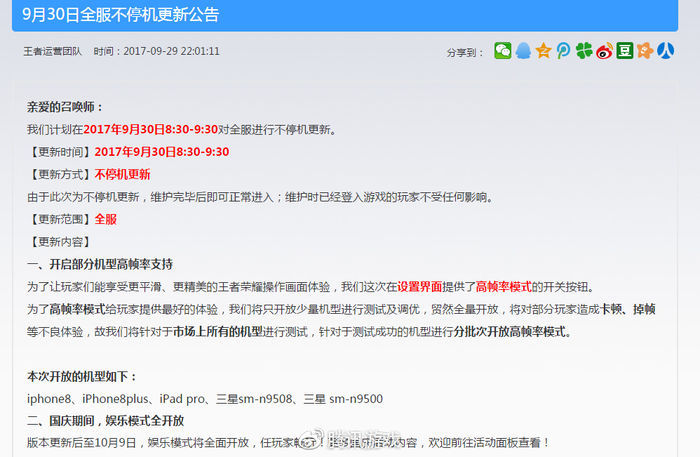Click red text 设置界面
The height and width of the screenshot is (457, 700).
pyautogui.click(x=420, y=287)
